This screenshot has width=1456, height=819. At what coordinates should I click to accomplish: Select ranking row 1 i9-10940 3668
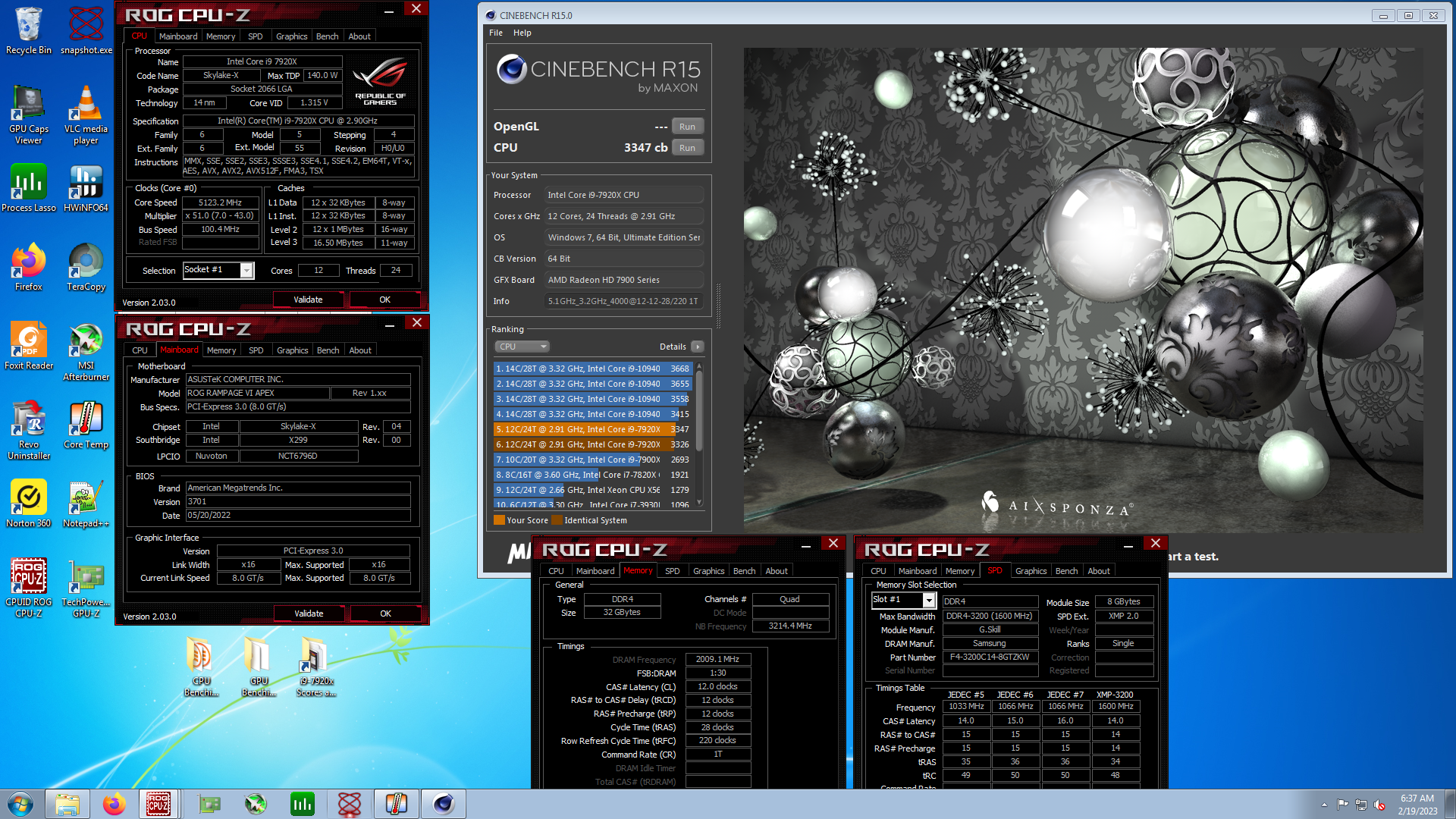pyautogui.click(x=592, y=369)
